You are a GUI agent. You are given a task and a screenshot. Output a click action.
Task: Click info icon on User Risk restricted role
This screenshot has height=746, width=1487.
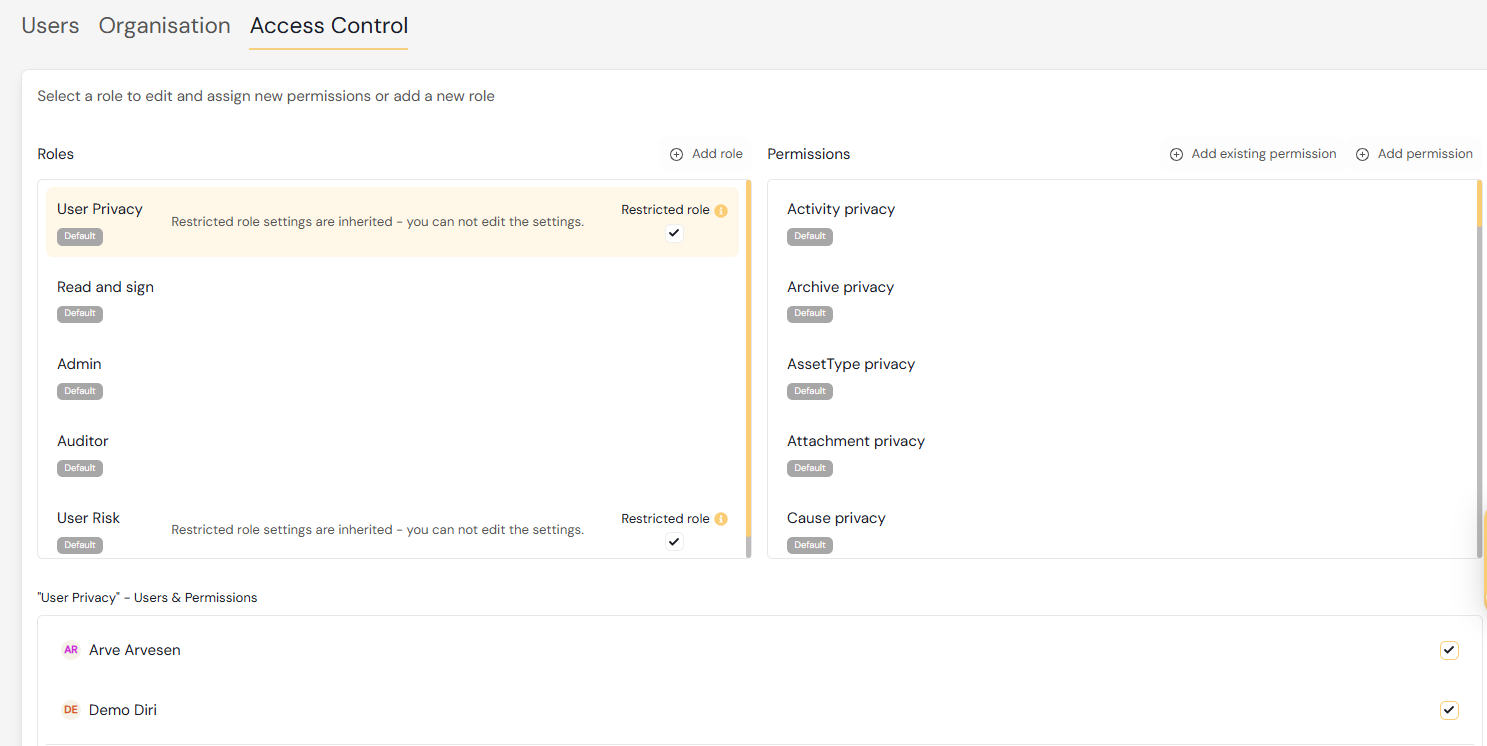tap(721, 519)
